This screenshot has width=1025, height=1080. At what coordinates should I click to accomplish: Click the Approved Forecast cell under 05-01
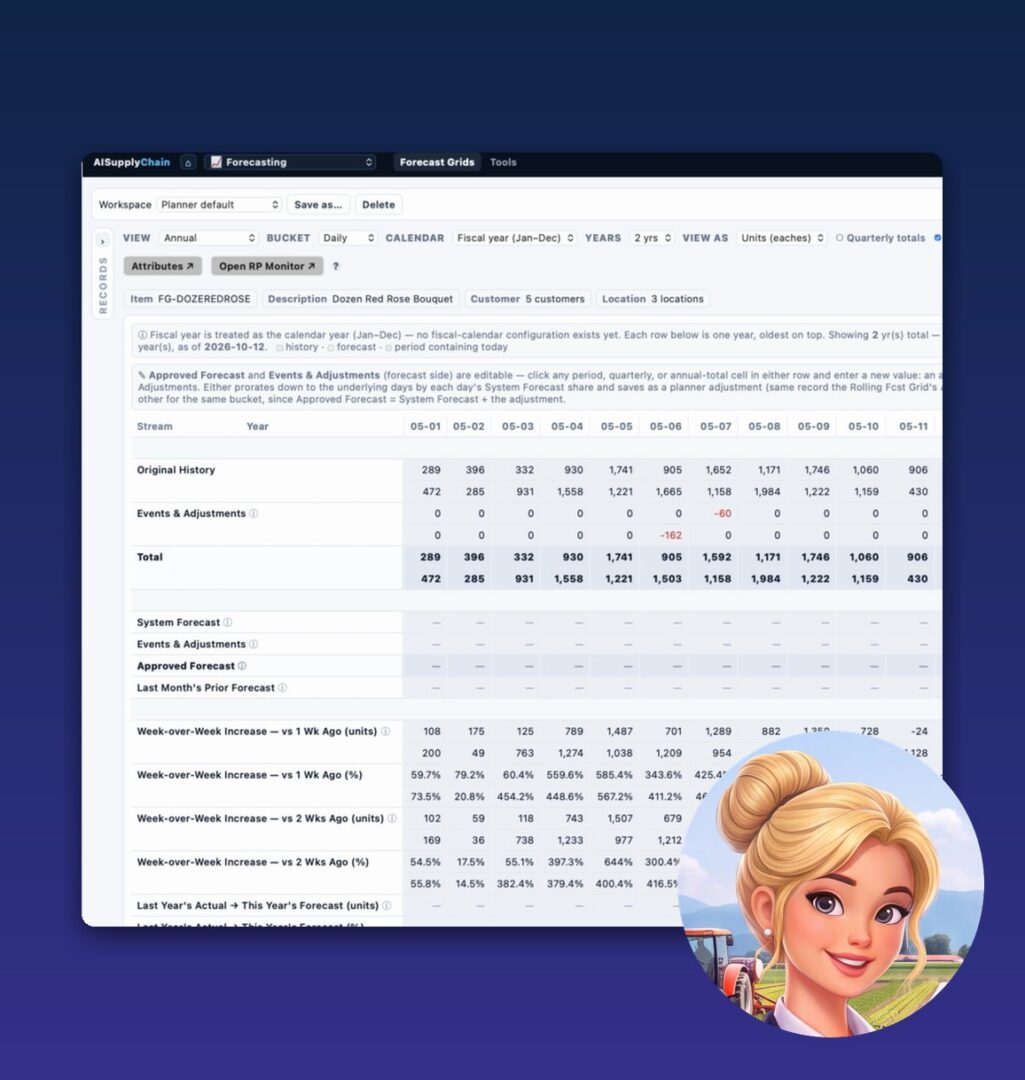[425, 666]
